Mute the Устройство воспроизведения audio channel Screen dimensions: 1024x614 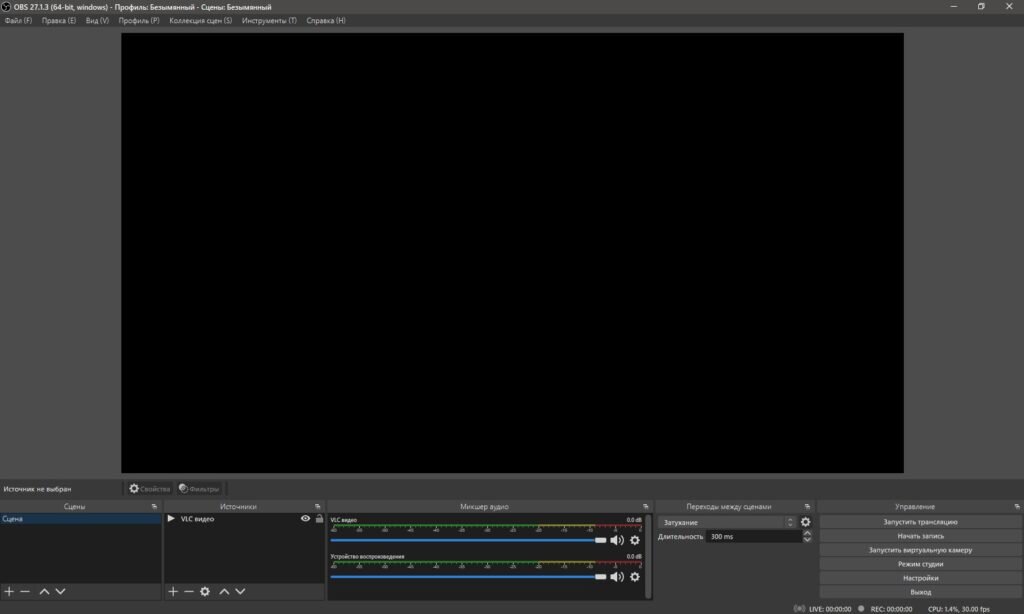point(617,577)
